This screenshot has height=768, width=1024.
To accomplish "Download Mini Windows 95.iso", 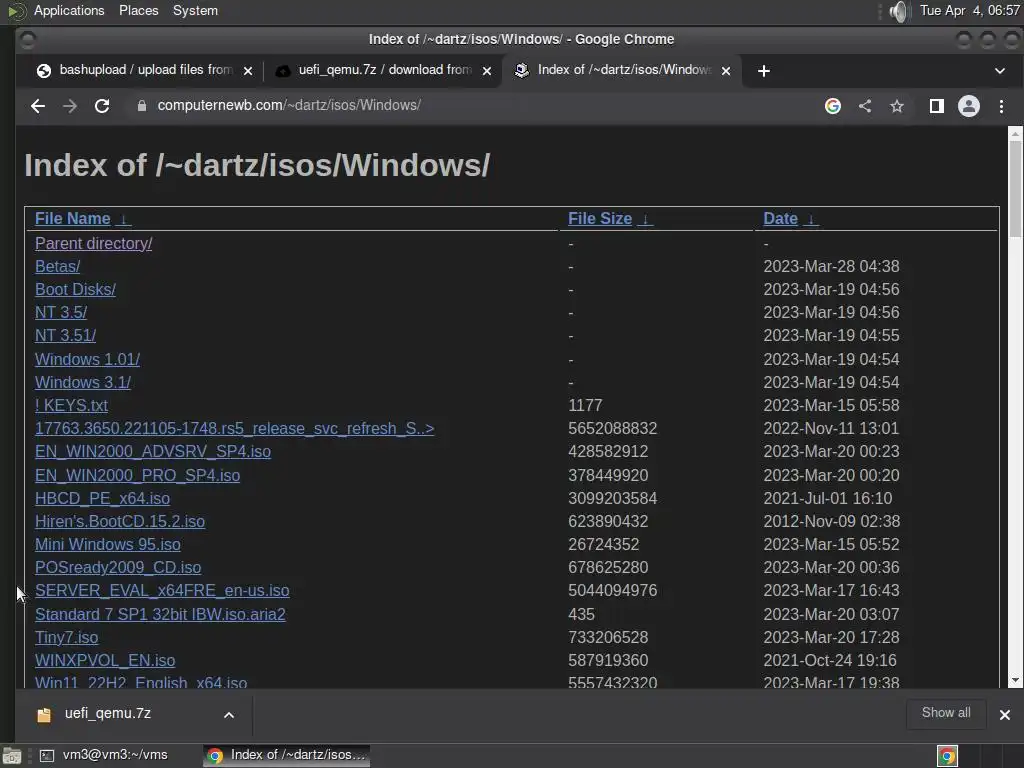I will click(108, 544).
